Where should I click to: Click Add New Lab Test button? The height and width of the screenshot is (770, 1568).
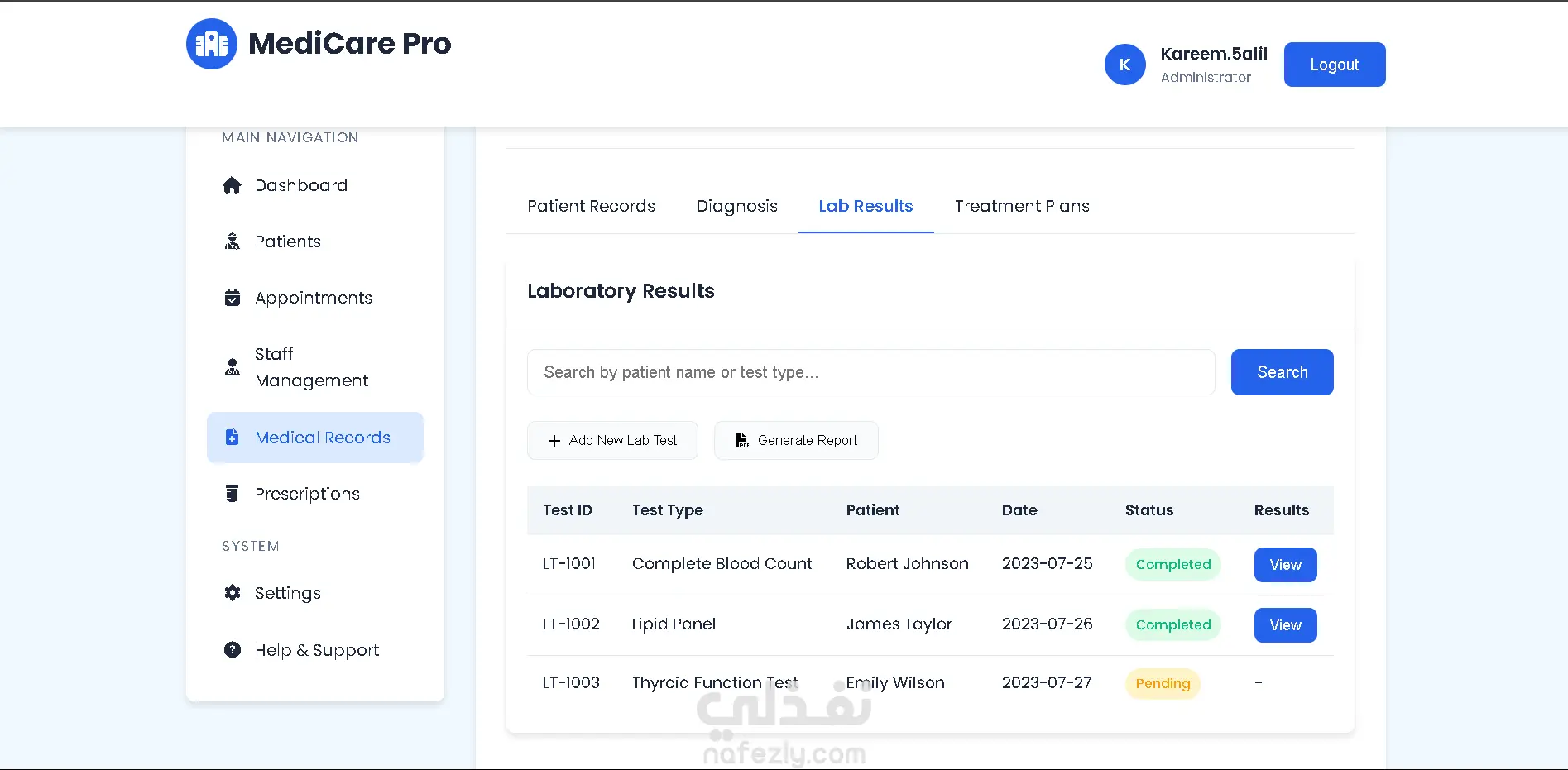(612, 440)
